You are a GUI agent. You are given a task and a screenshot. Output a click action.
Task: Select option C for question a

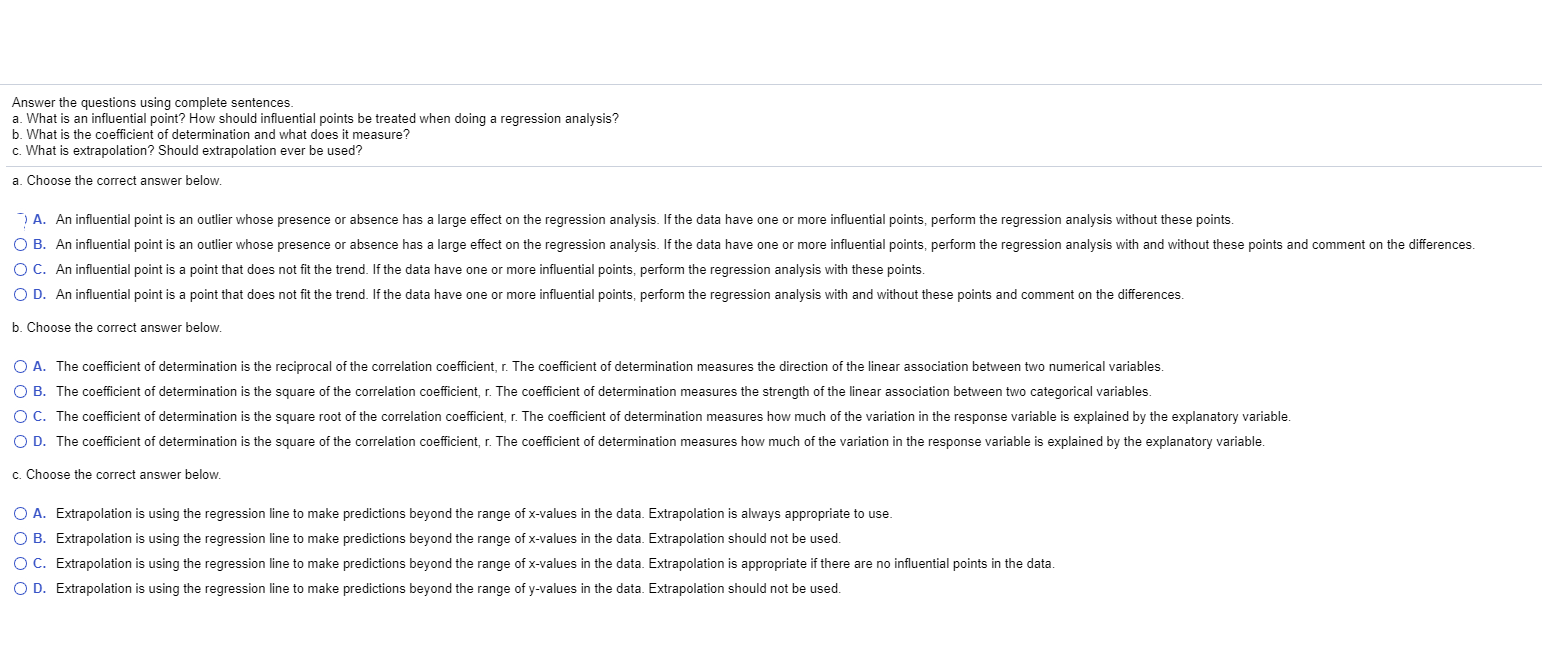20,269
